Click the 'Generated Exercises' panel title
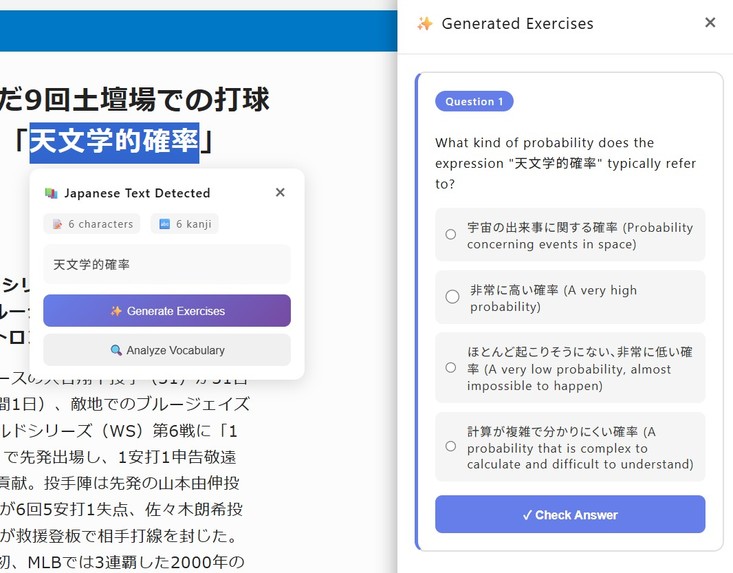The width and height of the screenshot is (733, 573). click(x=517, y=23)
